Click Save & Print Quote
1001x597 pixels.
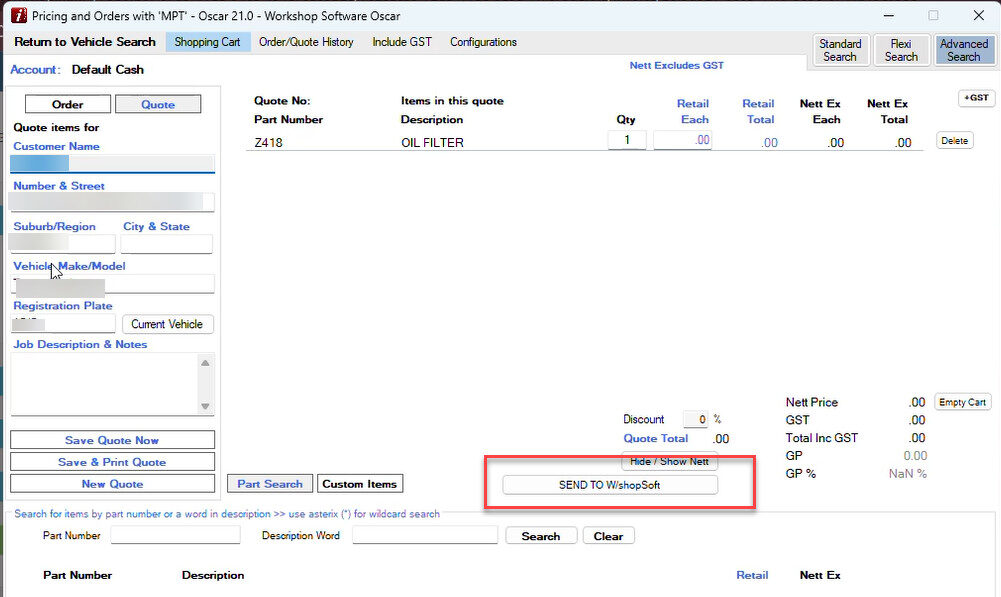click(112, 462)
